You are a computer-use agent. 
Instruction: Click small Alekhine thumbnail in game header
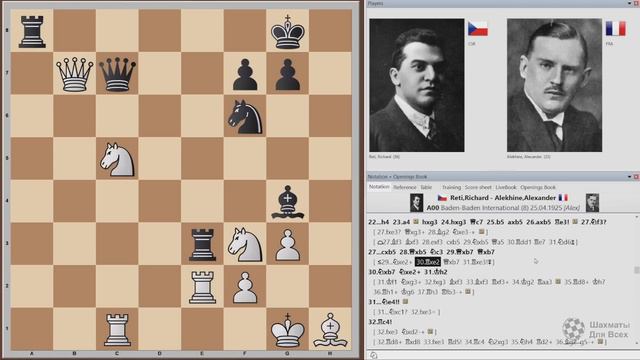592,202
